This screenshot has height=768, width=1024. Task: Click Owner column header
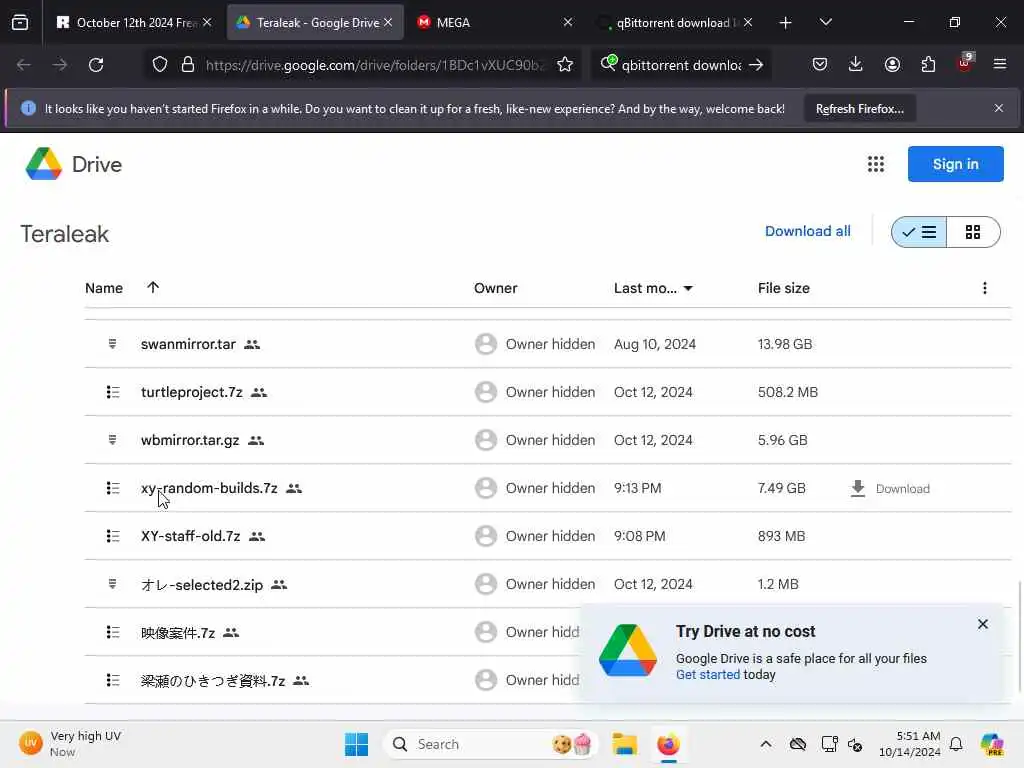point(496,288)
